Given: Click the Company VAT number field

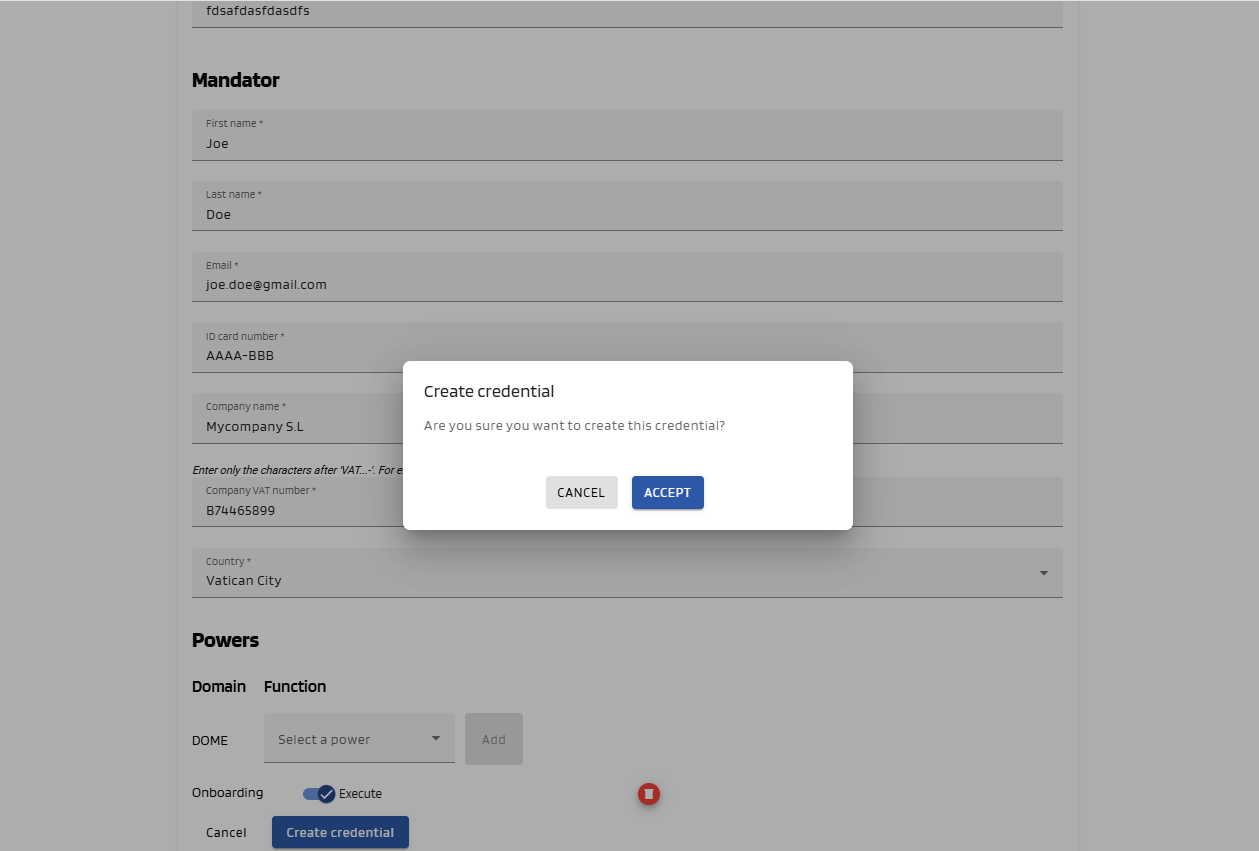Looking at the screenshot, I should point(300,503).
